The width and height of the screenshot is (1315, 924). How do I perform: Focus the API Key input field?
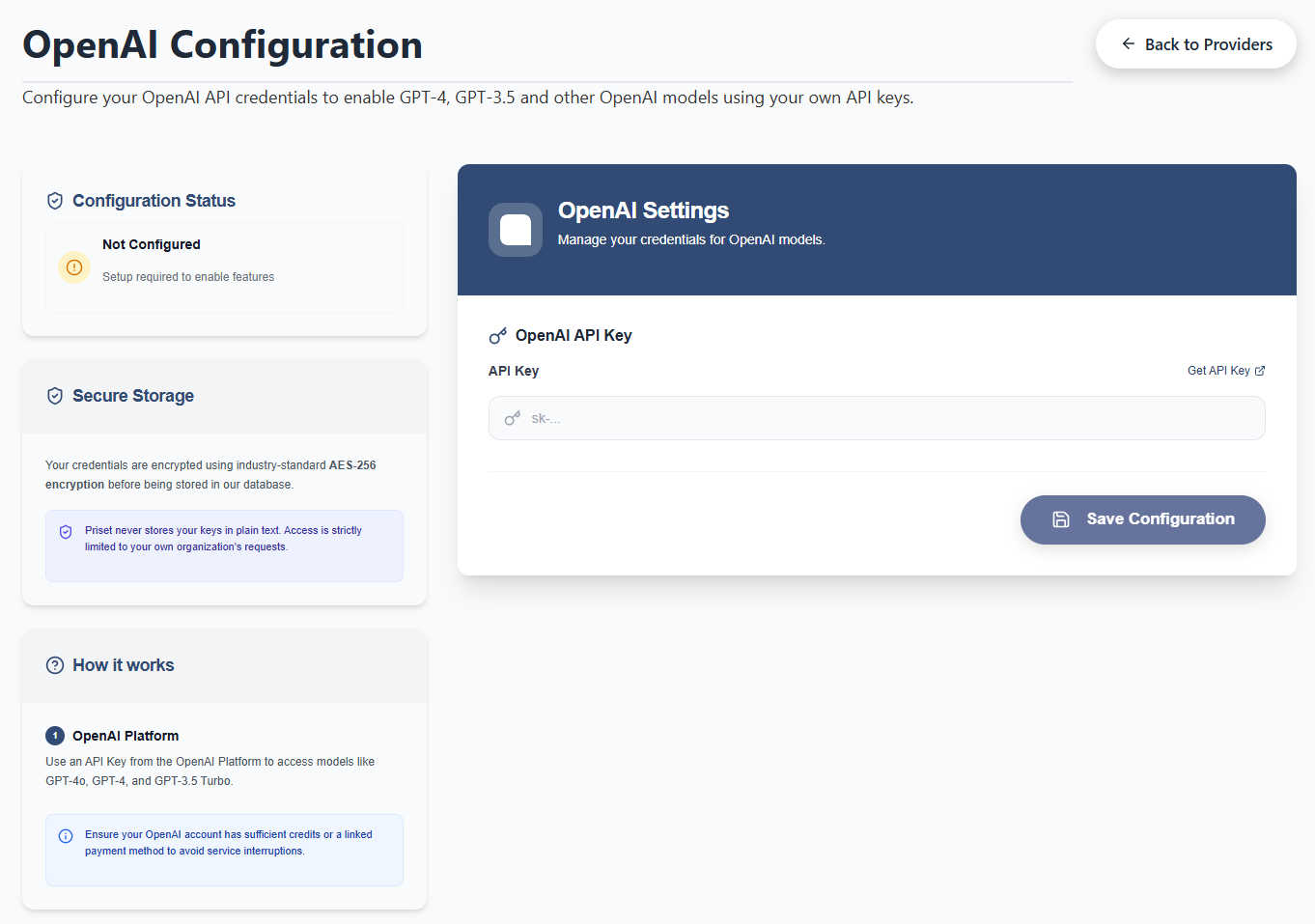click(x=877, y=418)
